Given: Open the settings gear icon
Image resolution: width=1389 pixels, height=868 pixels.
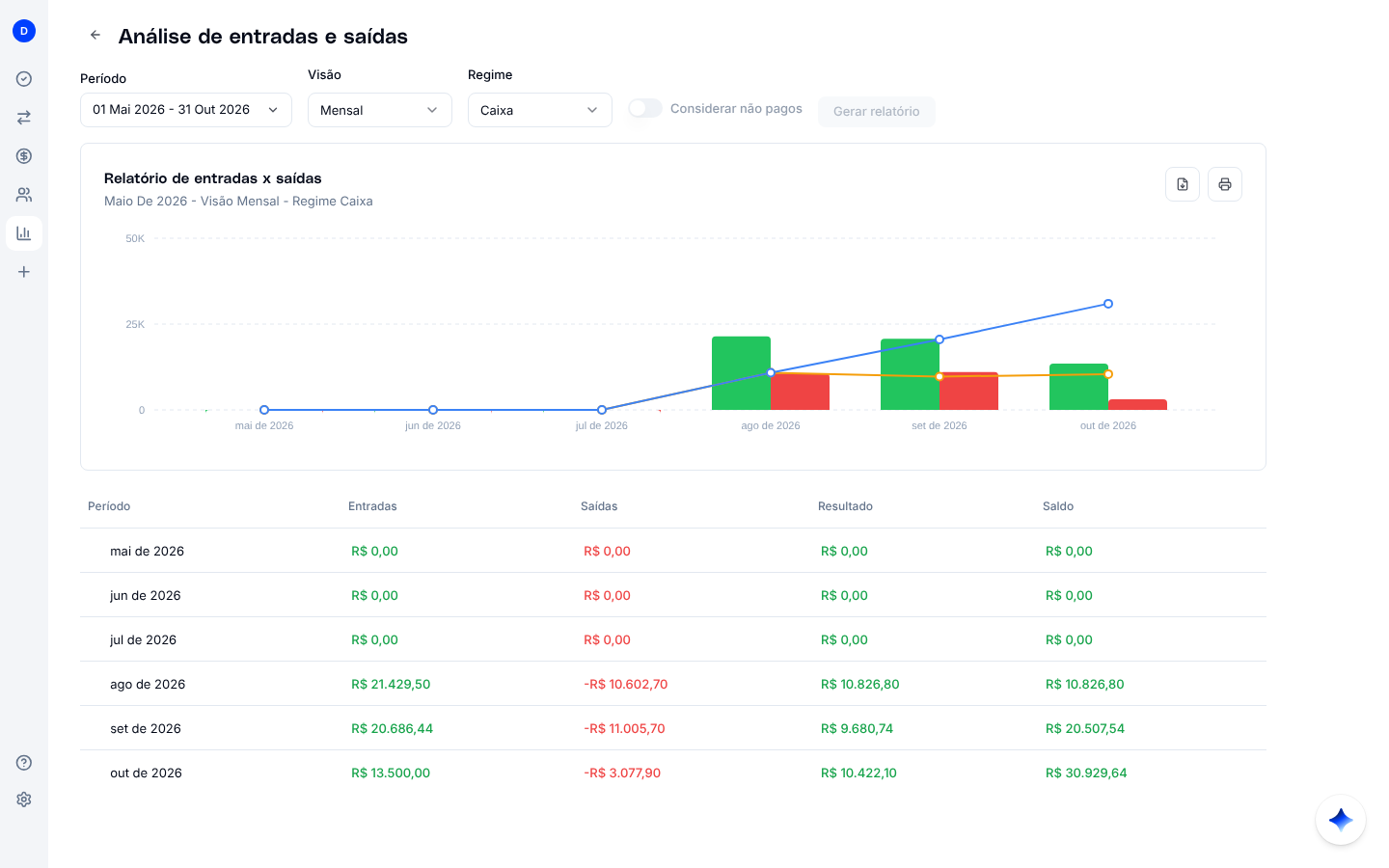Looking at the screenshot, I should click(24, 800).
